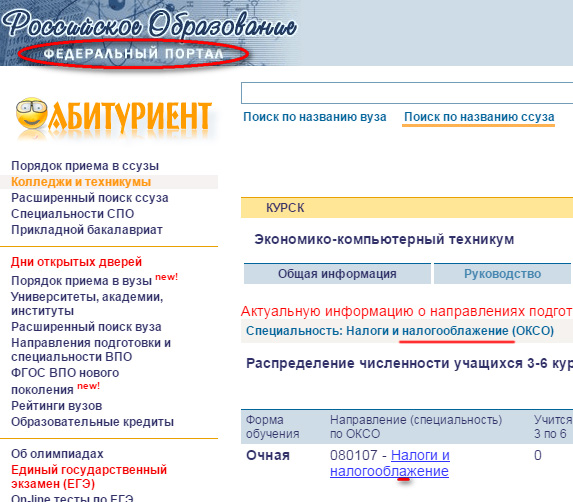Image resolution: width=573 pixels, height=502 pixels.
Task: Open the Общая информация tab
Action: [x=337, y=273]
